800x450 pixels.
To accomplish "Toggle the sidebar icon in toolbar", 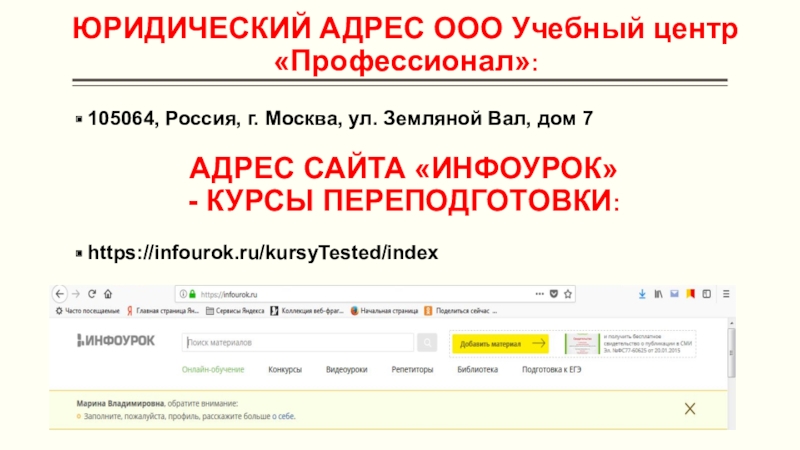I will point(707,294).
